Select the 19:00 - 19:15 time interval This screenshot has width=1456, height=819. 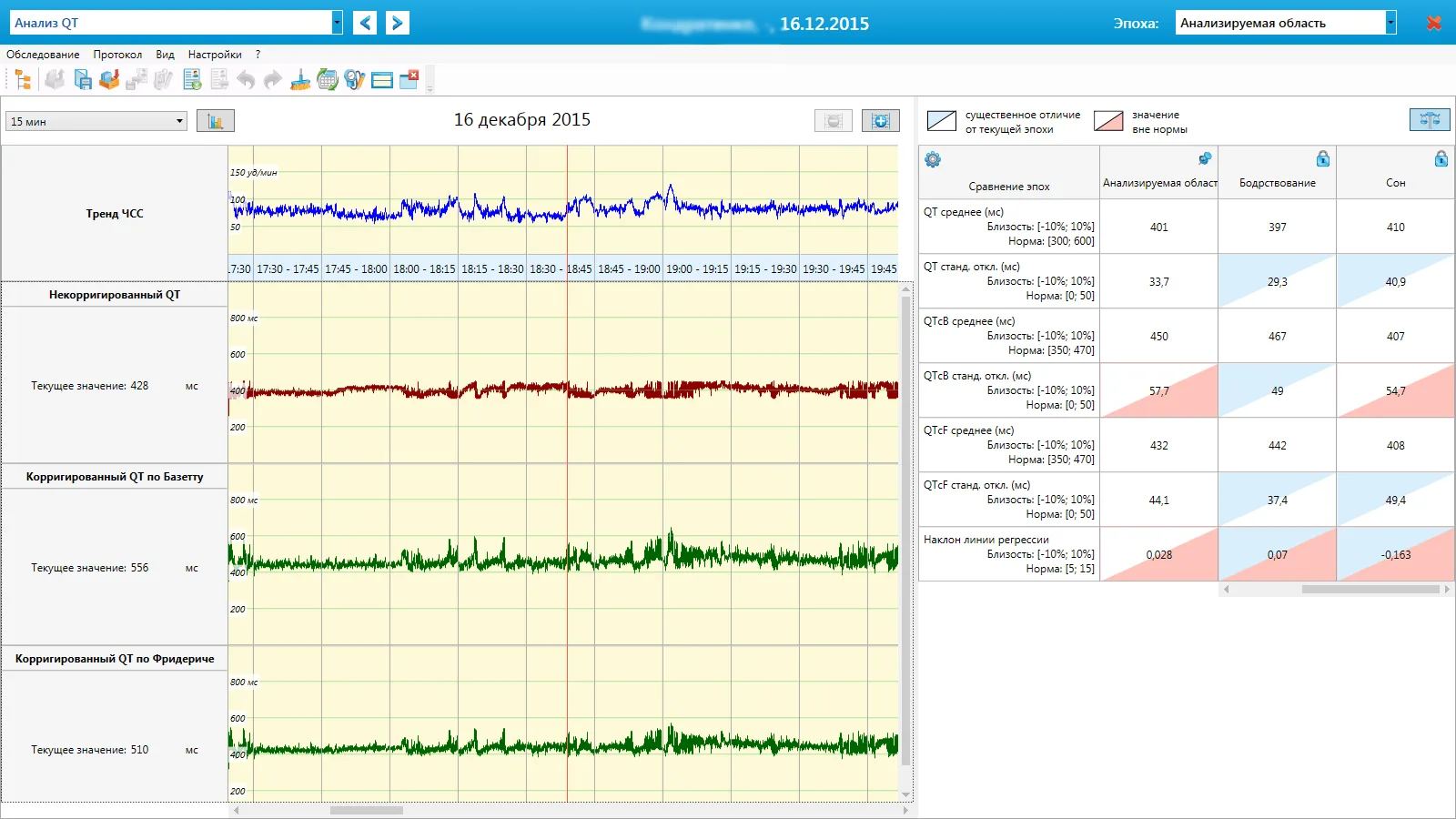click(x=697, y=269)
